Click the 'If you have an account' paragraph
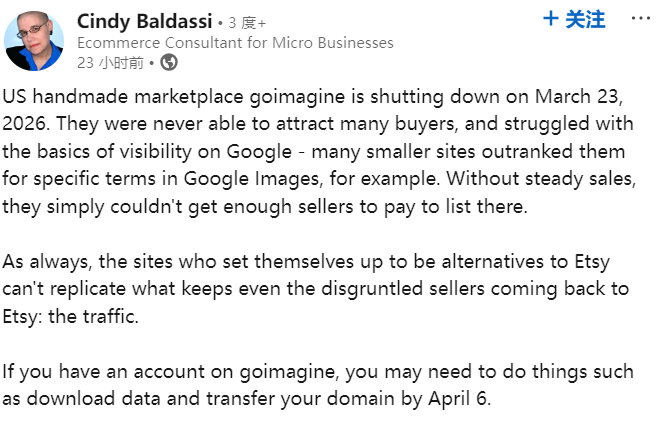 click(x=320, y=384)
